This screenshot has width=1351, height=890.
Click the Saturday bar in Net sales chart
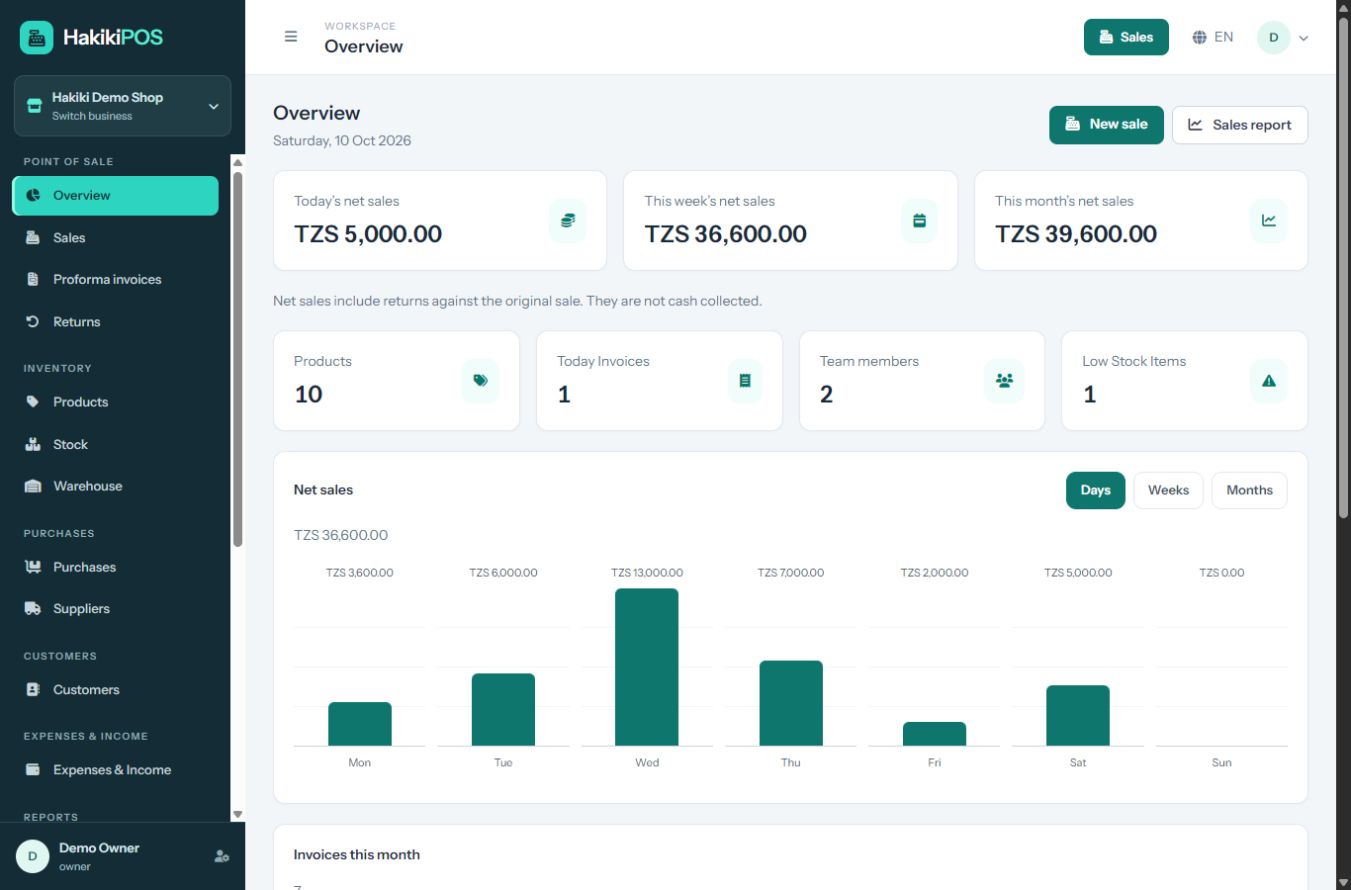(1078, 716)
